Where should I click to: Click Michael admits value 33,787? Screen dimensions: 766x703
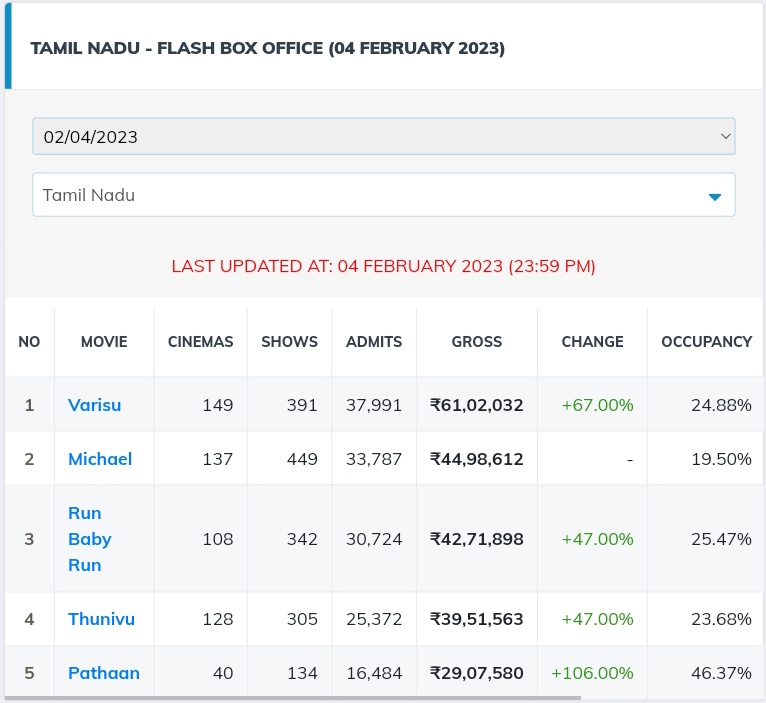374,459
